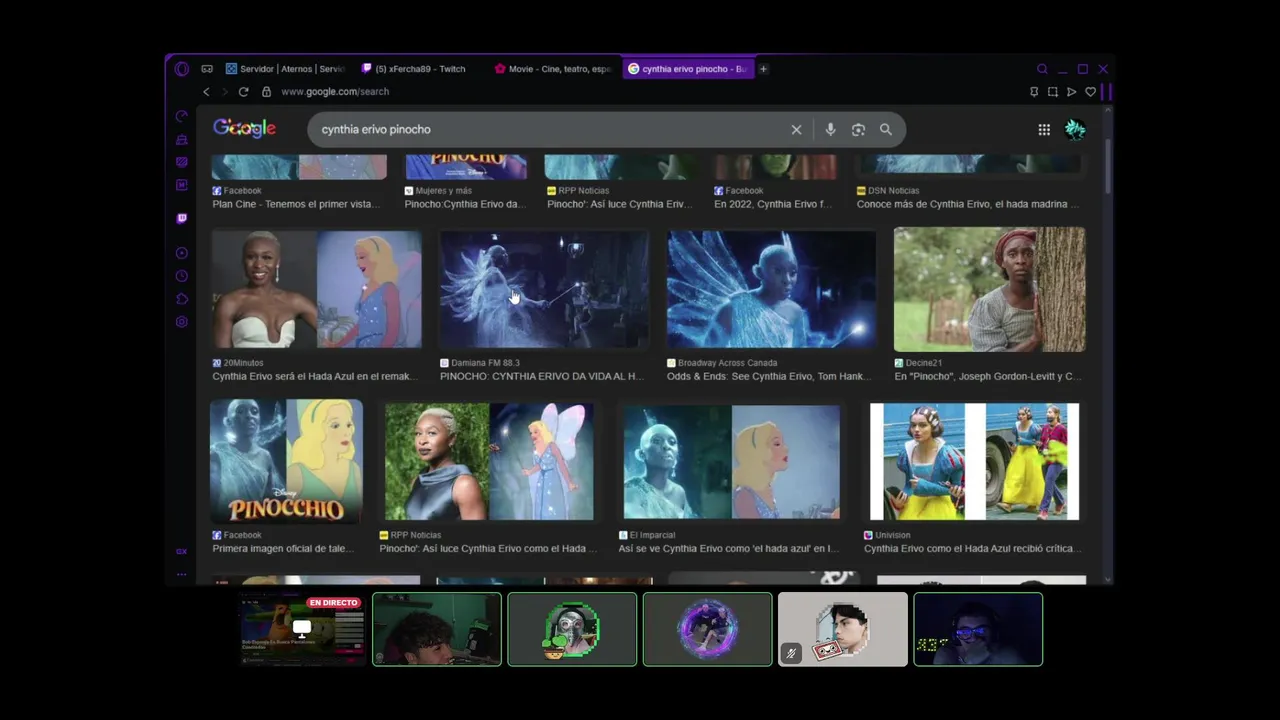Open the Univision Snow White costume image
1280x720 pixels.
pyautogui.click(x=975, y=462)
